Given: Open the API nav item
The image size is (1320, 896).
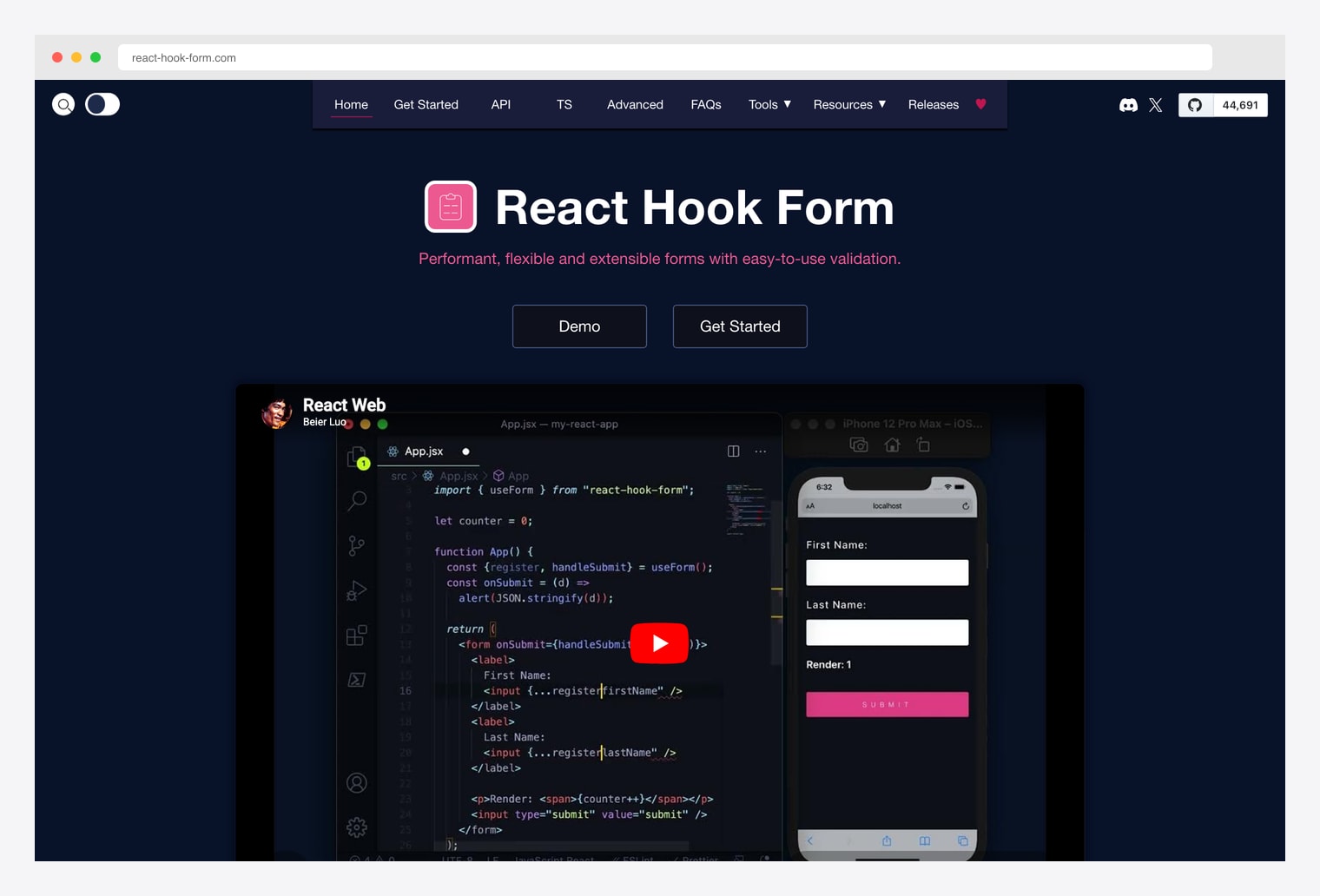Looking at the screenshot, I should point(501,104).
